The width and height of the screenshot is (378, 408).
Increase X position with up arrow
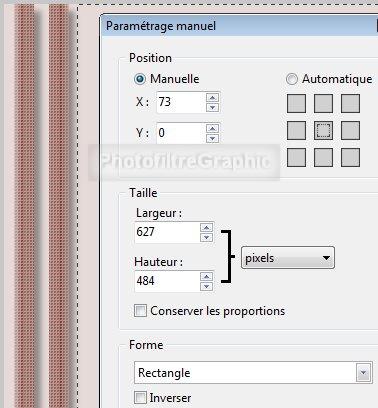pos(212,97)
